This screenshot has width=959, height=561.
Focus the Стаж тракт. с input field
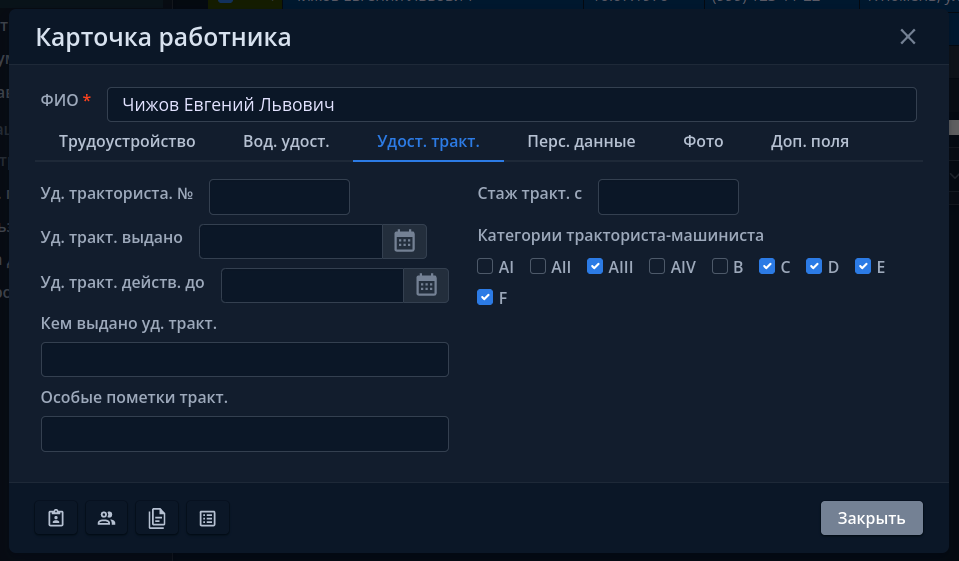(x=668, y=197)
